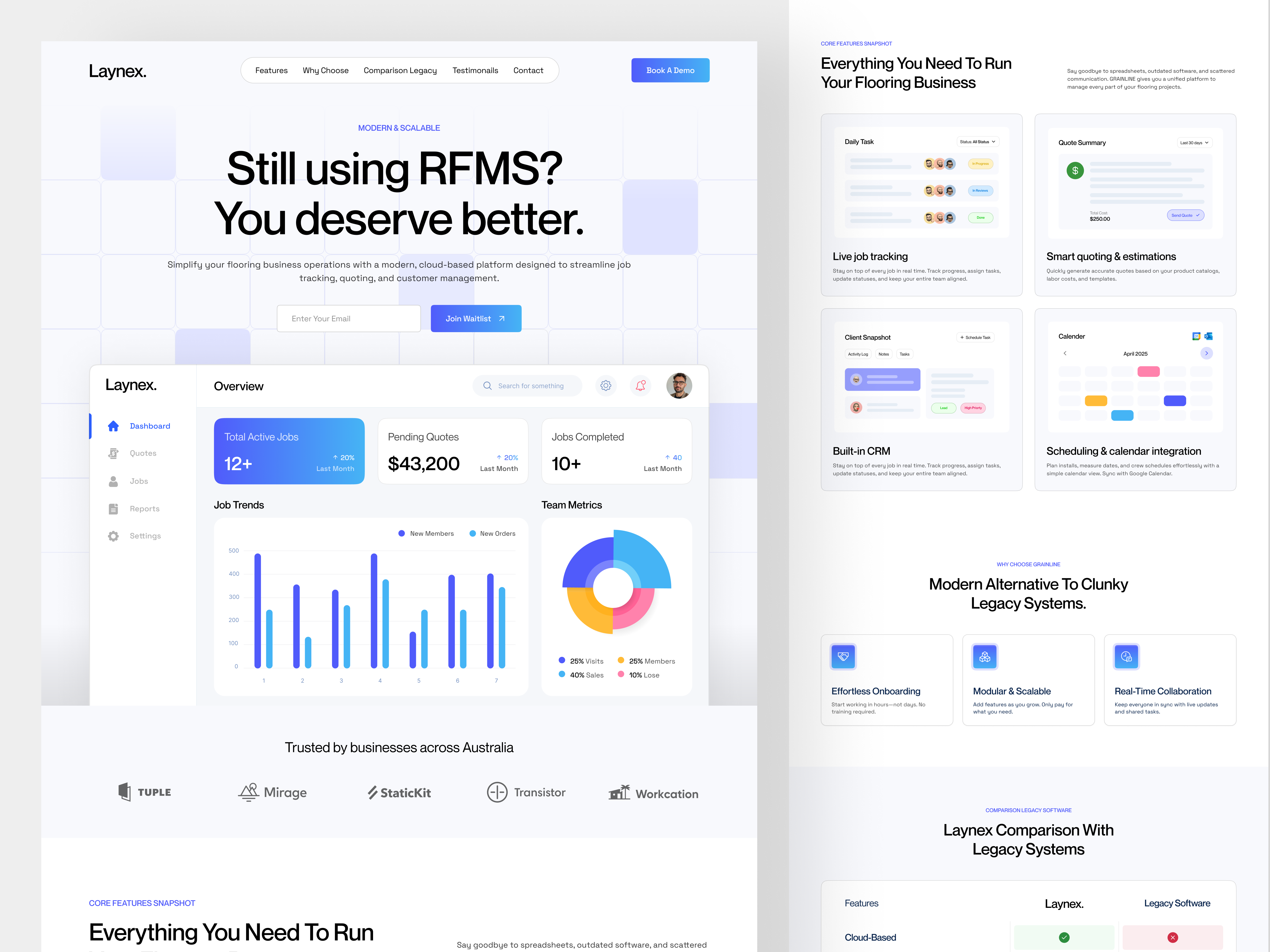1270x952 pixels.
Task: Click the Google Calendar icon
Action: 1196,336
